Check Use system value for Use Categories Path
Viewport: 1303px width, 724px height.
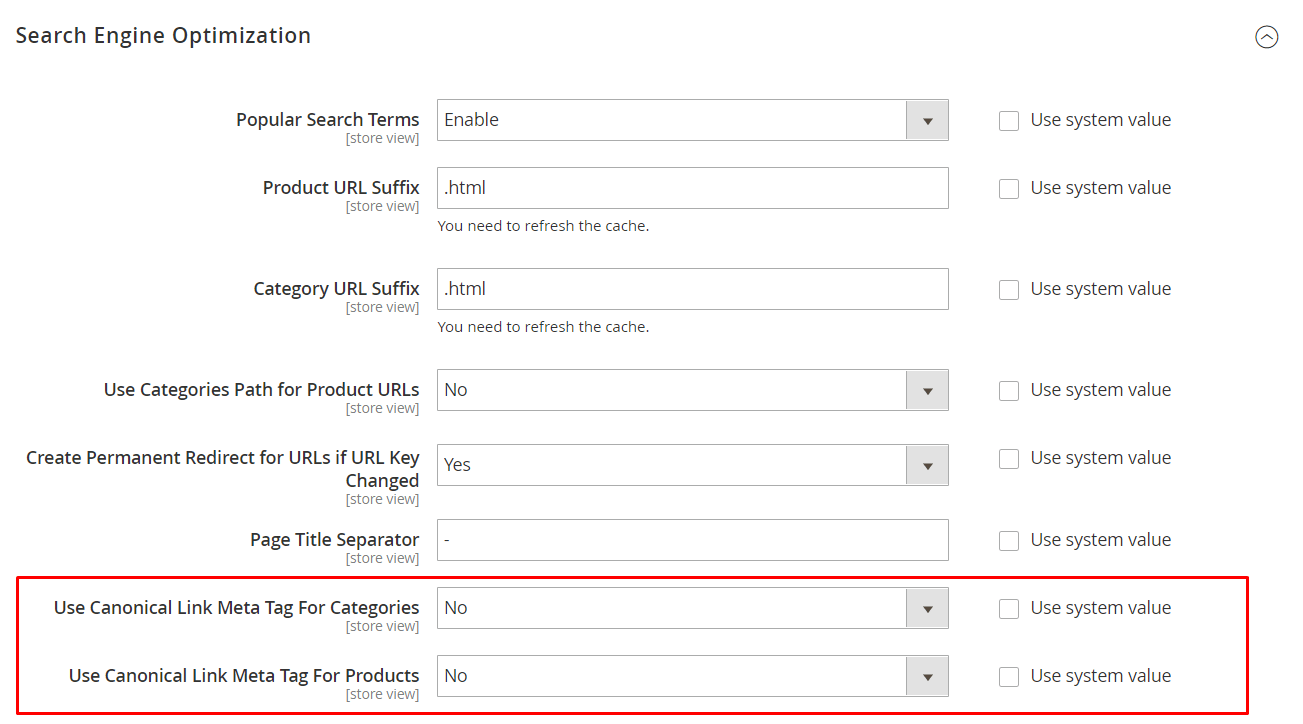1009,390
